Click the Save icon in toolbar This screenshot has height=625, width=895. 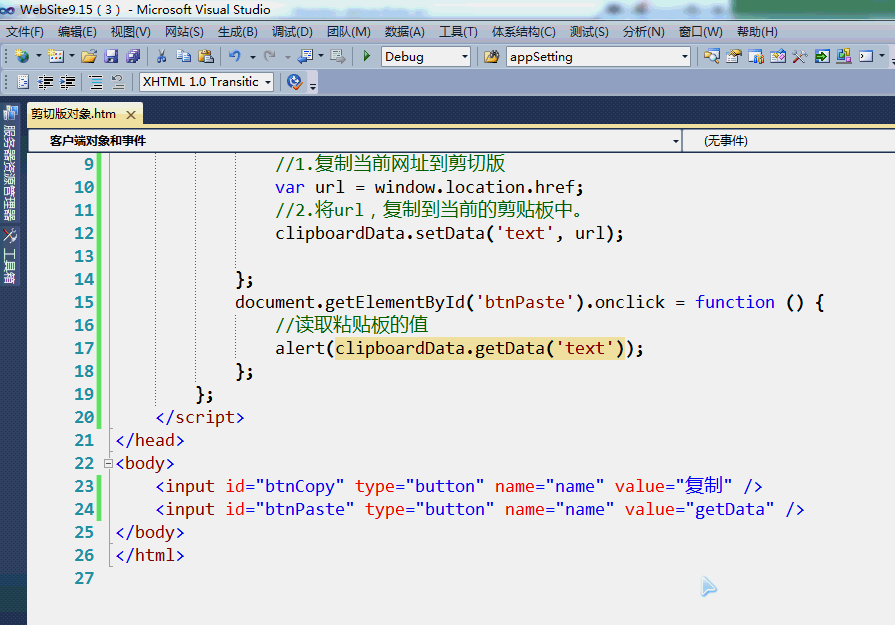[110, 57]
